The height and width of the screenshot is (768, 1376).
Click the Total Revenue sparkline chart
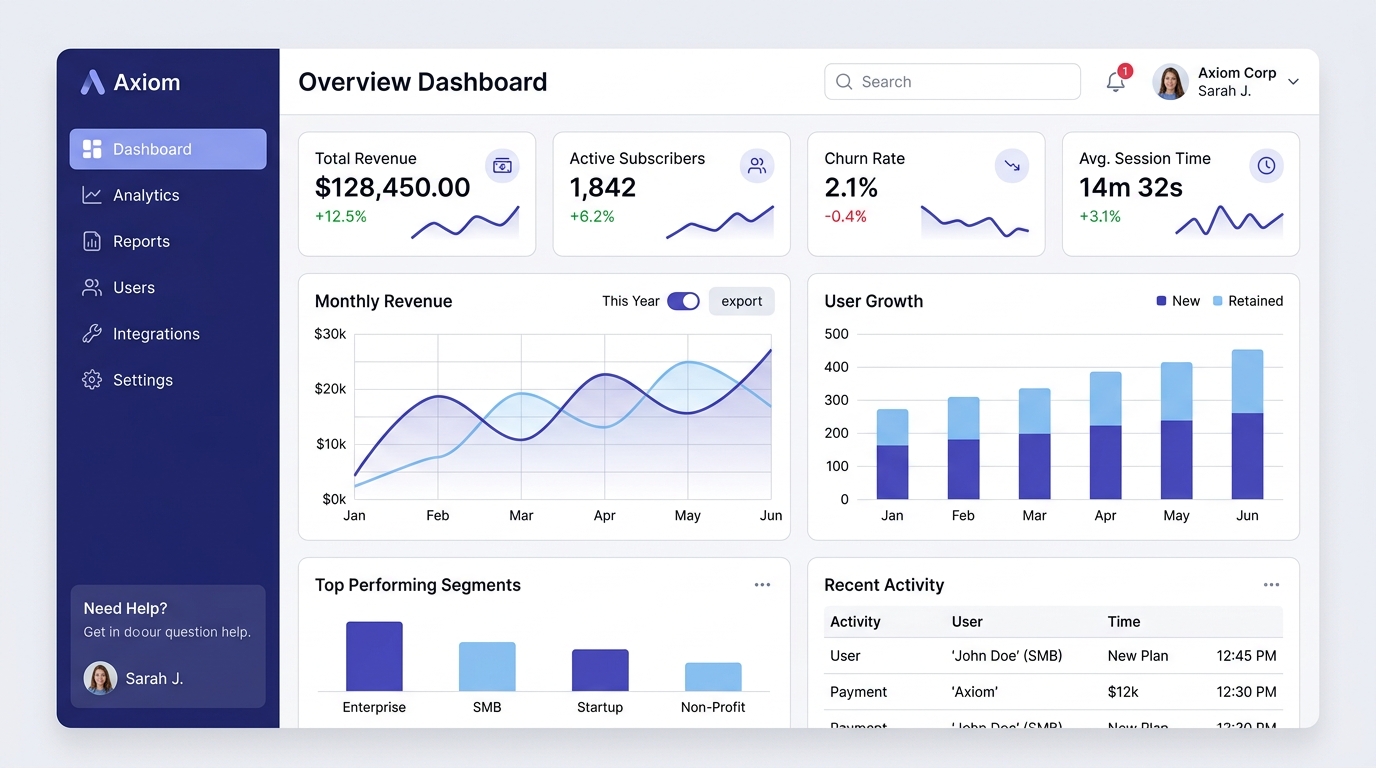click(x=465, y=222)
